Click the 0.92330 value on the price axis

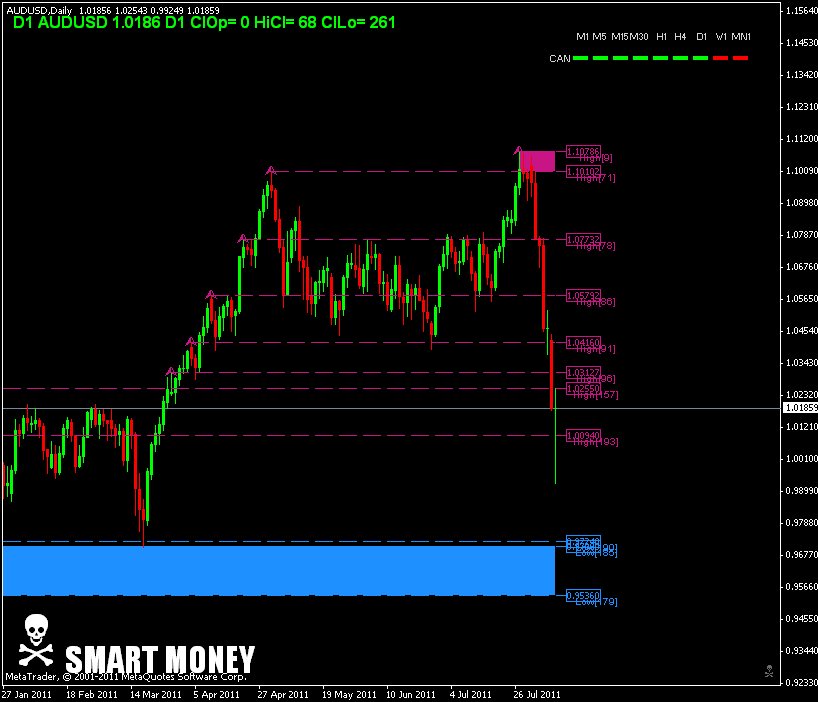pyautogui.click(x=801, y=682)
